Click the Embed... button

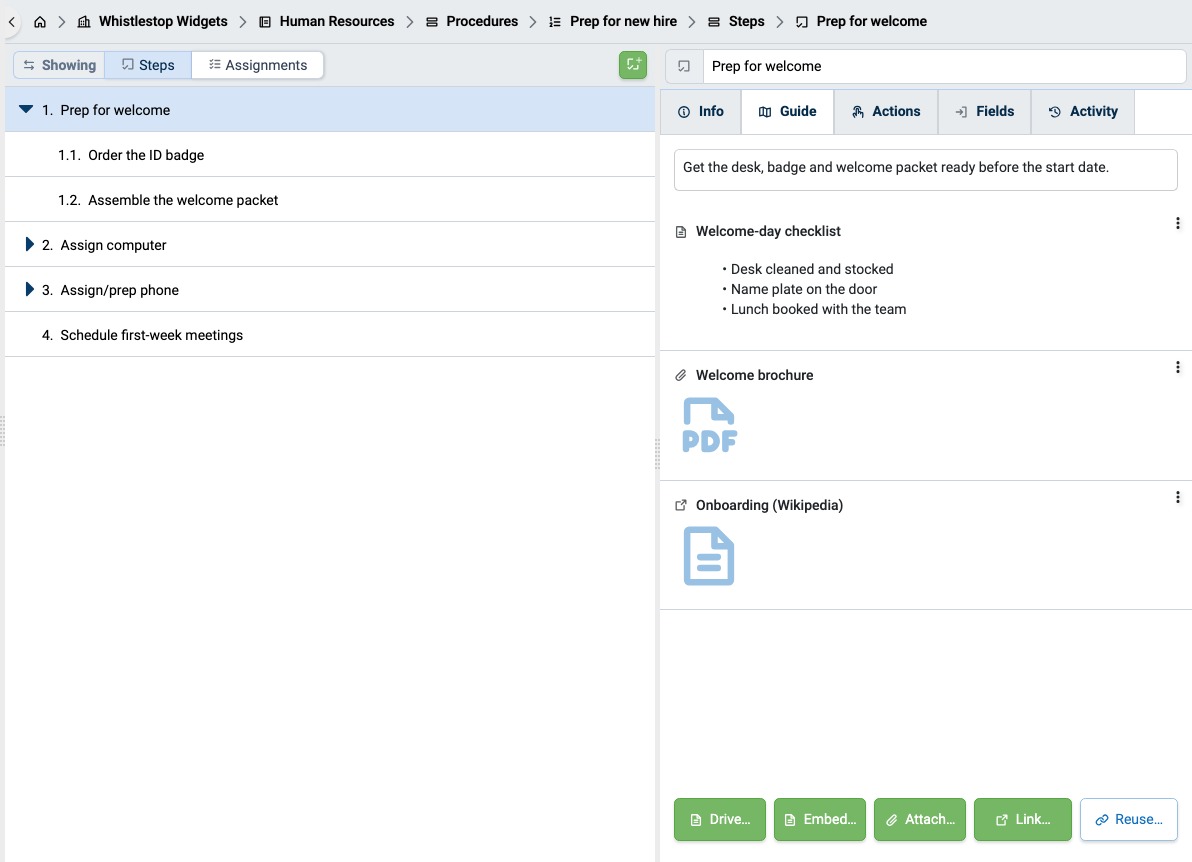tap(820, 819)
